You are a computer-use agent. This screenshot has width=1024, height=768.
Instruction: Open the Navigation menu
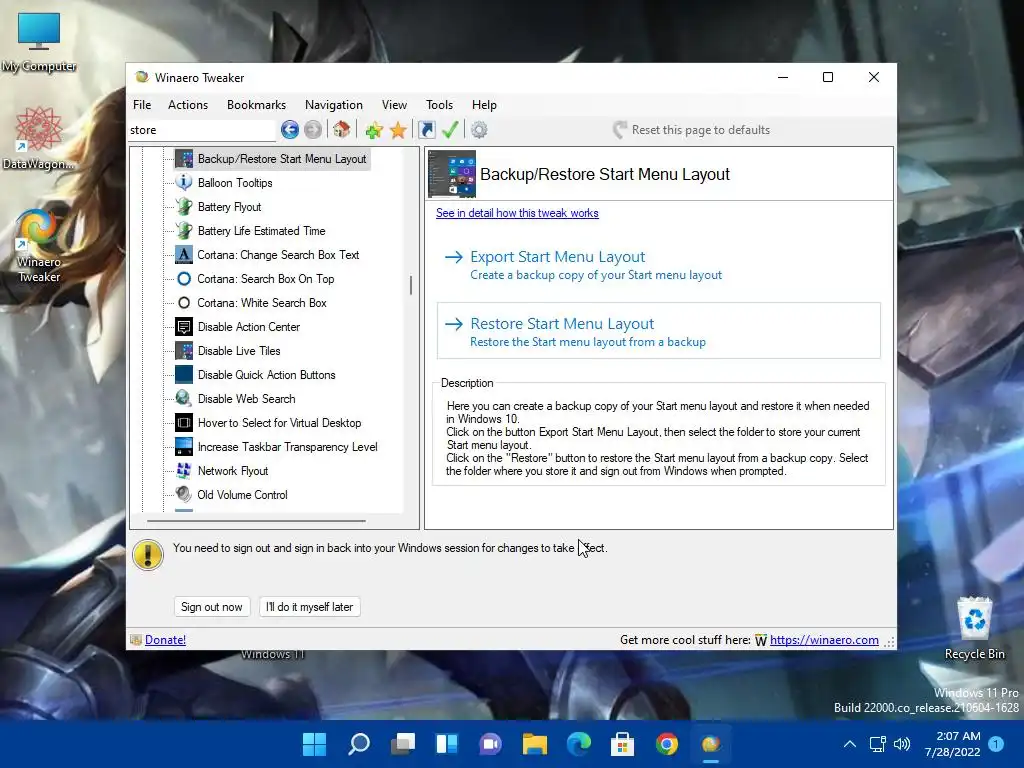click(x=334, y=105)
